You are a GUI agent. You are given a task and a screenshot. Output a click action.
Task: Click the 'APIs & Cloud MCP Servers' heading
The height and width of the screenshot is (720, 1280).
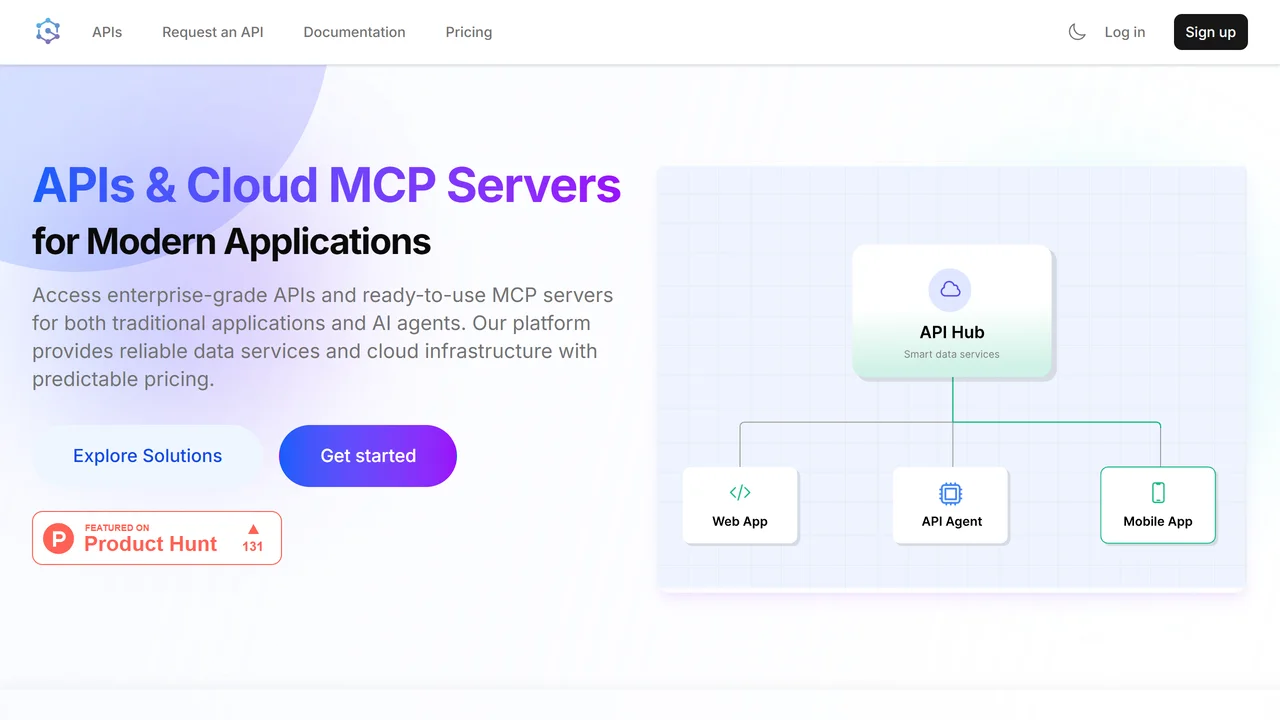pyautogui.click(x=327, y=185)
